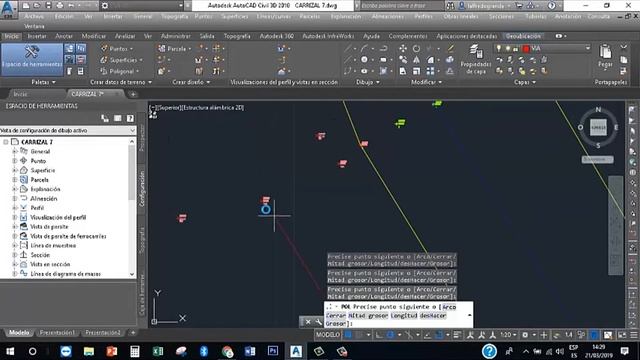The width and height of the screenshot is (640, 360).
Task: Toggle lineweight display in status bar
Action: (457, 335)
